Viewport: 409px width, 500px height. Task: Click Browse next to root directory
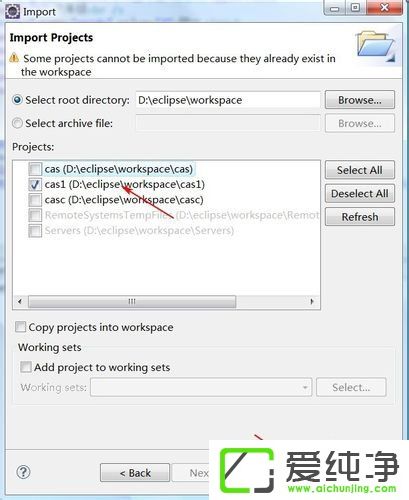tap(360, 100)
